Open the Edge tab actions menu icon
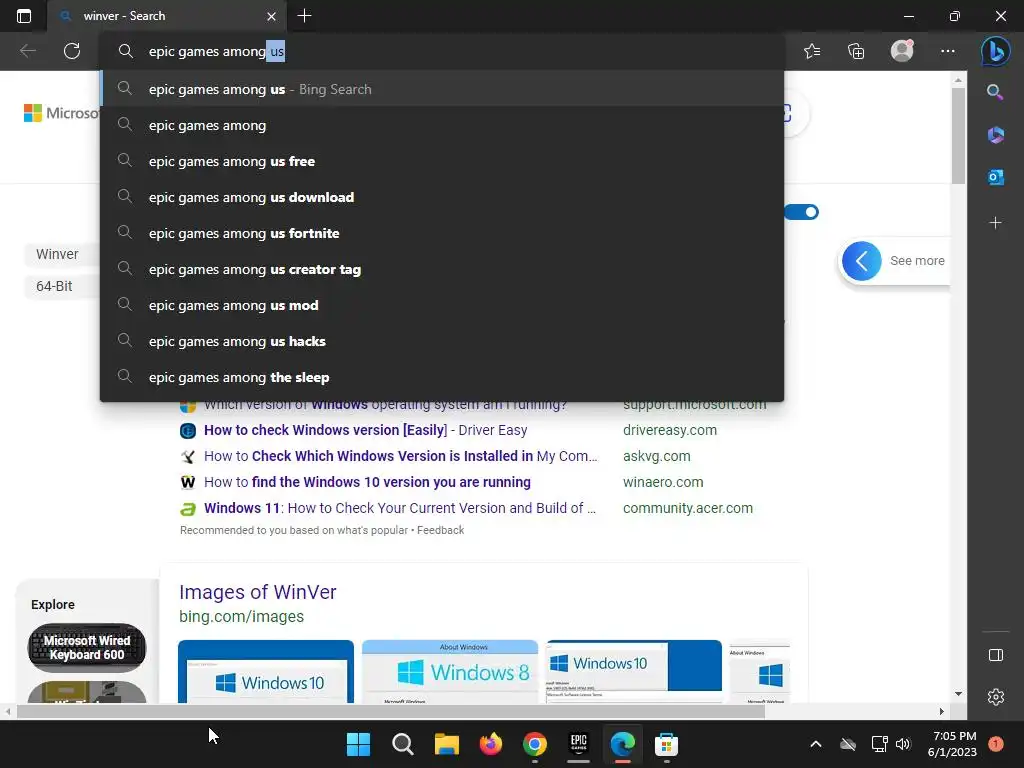Viewport: 1024px width, 768px height. (24, 16)
